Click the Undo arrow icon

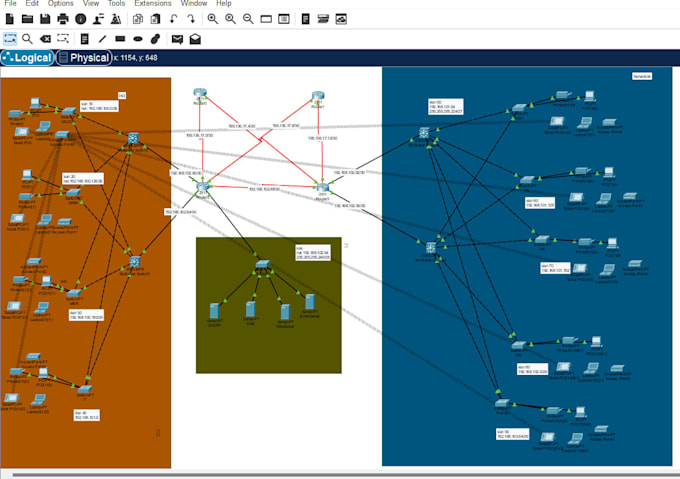point(173,19)
